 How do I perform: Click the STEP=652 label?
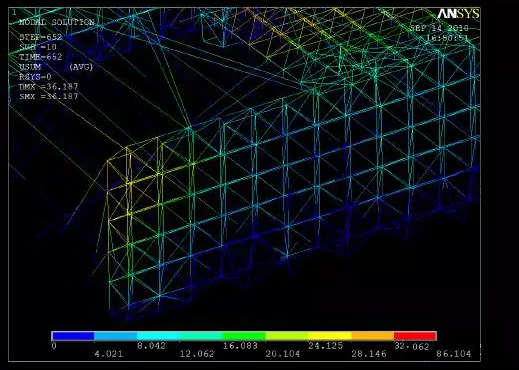(x=41, y=37)
